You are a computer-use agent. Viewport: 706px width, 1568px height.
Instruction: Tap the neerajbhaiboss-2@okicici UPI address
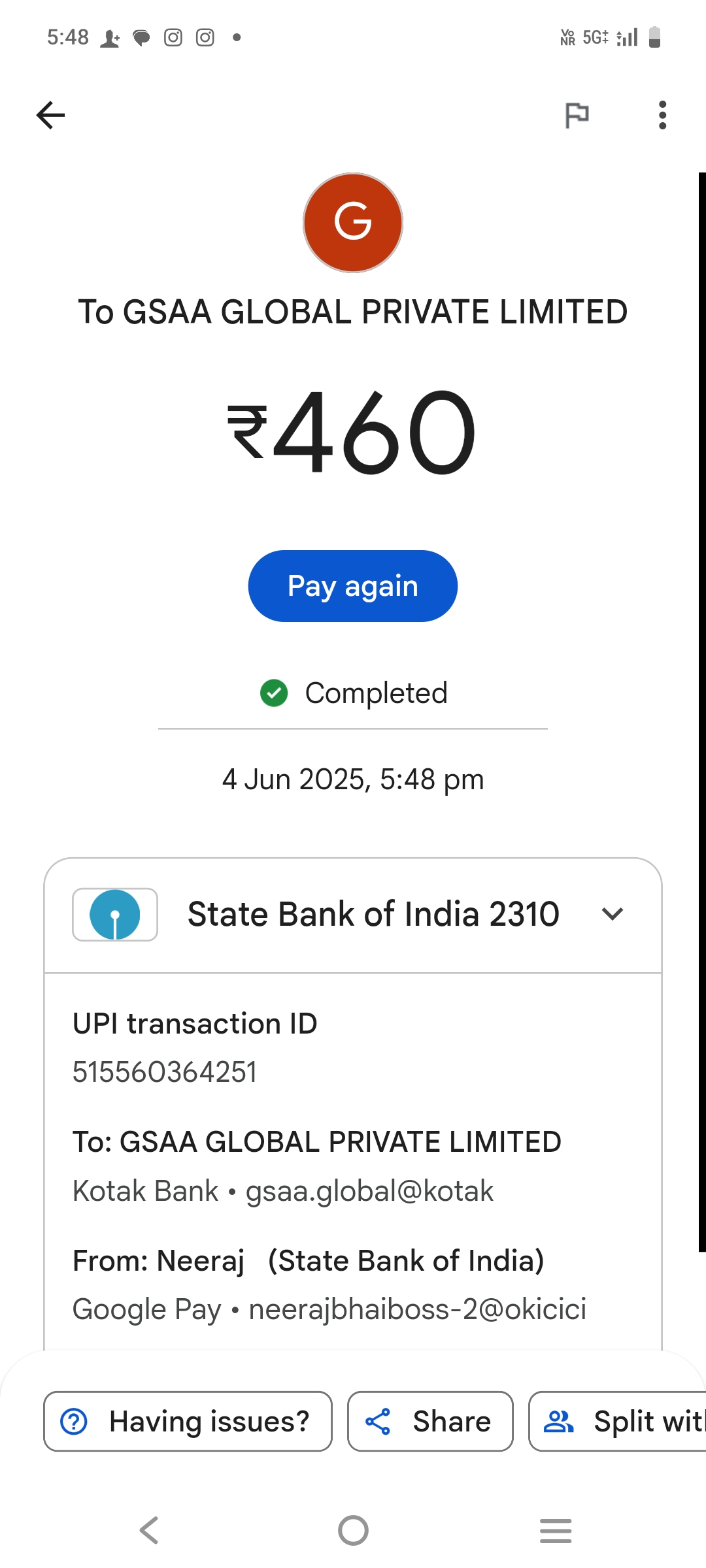coord(418,1309)
